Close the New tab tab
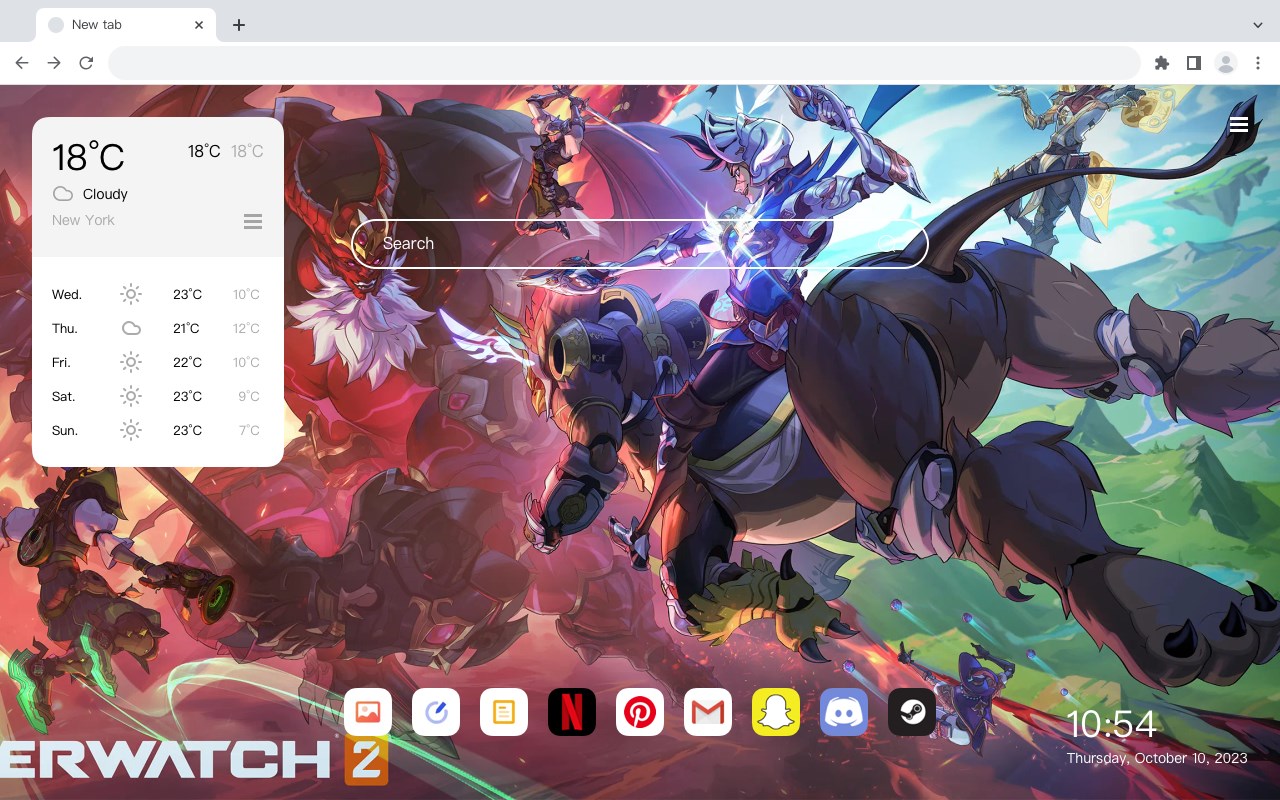This screenshot has width=1280, height=800. (x=199, y=25)
